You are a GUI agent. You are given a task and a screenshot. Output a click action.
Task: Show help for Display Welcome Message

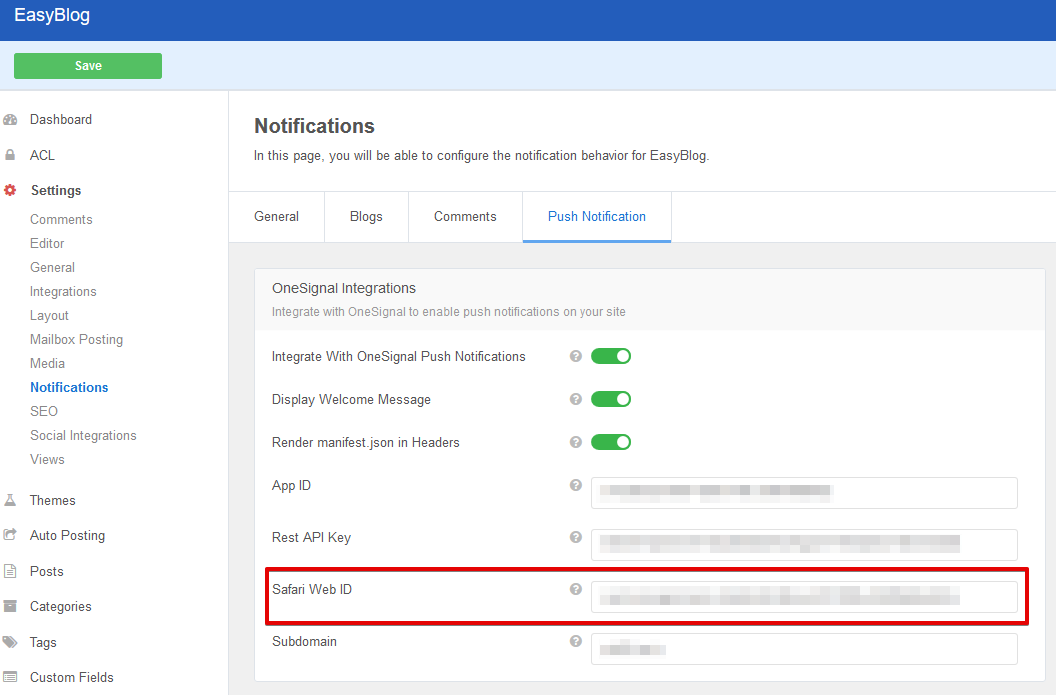tap(576, 399)
